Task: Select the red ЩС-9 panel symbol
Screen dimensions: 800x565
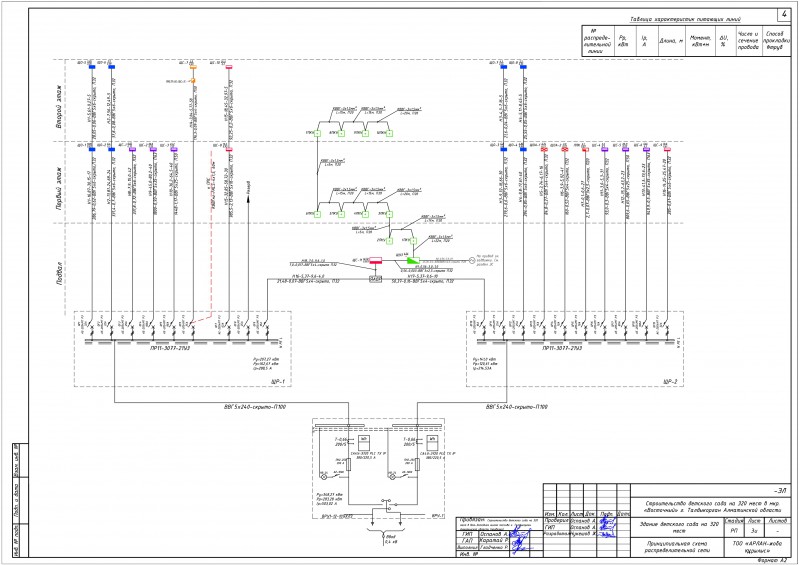Action: point(376,261)
